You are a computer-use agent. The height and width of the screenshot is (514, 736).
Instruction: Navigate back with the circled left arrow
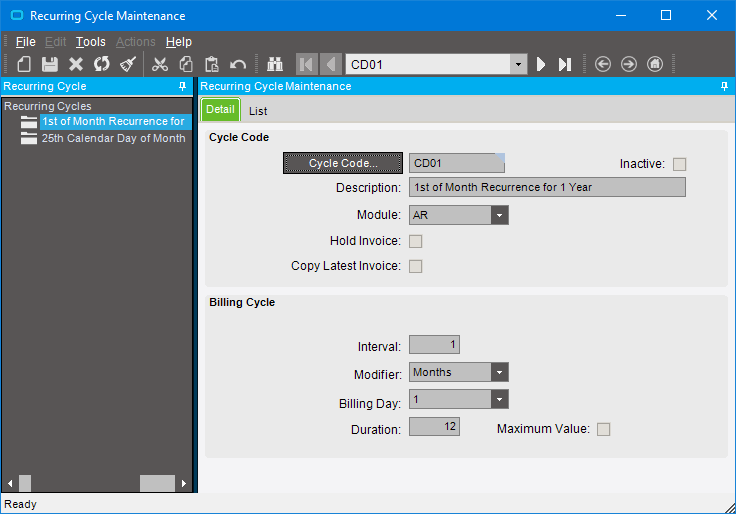pos(603,64)
